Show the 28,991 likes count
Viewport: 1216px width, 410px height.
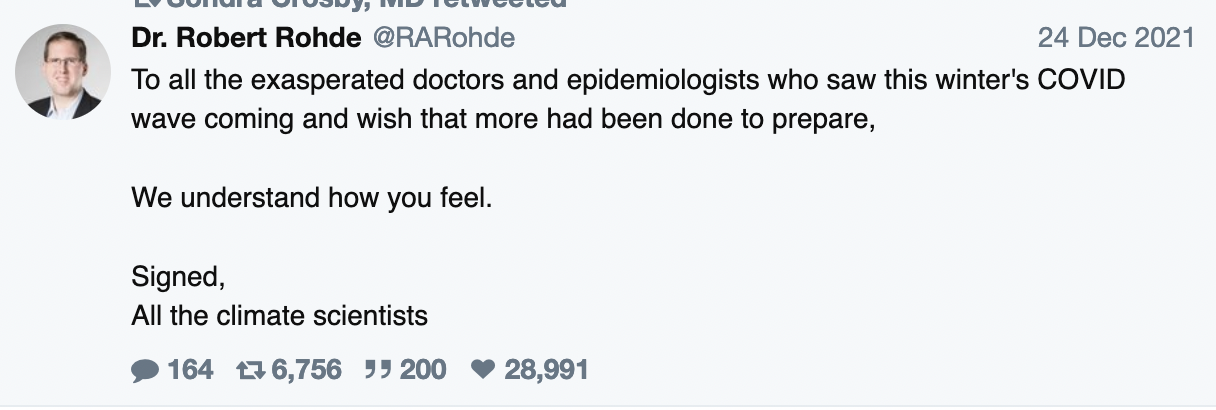click(x=546, y=371)
